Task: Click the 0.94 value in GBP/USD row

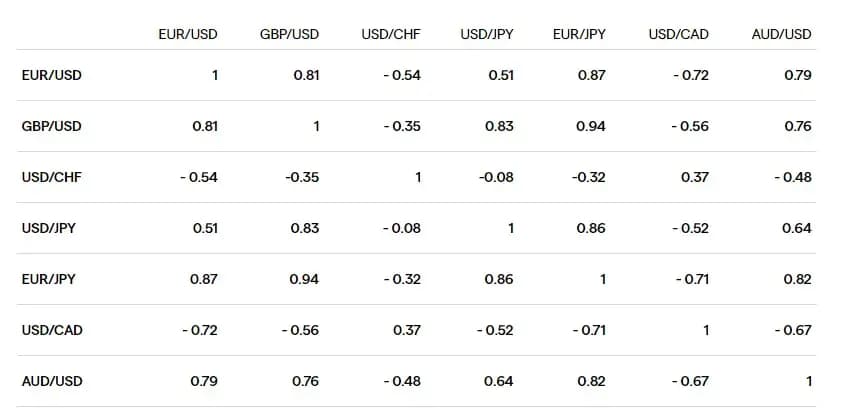Action: pyautogui.click(x=592, y=126)
